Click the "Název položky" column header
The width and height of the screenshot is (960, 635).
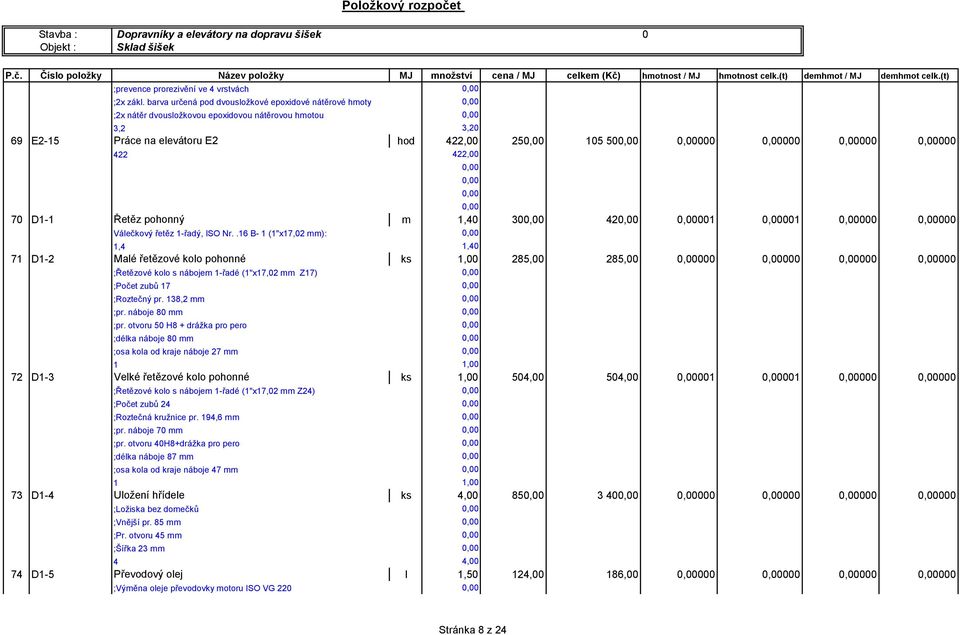pyautogui.click(x=251, y=76)
